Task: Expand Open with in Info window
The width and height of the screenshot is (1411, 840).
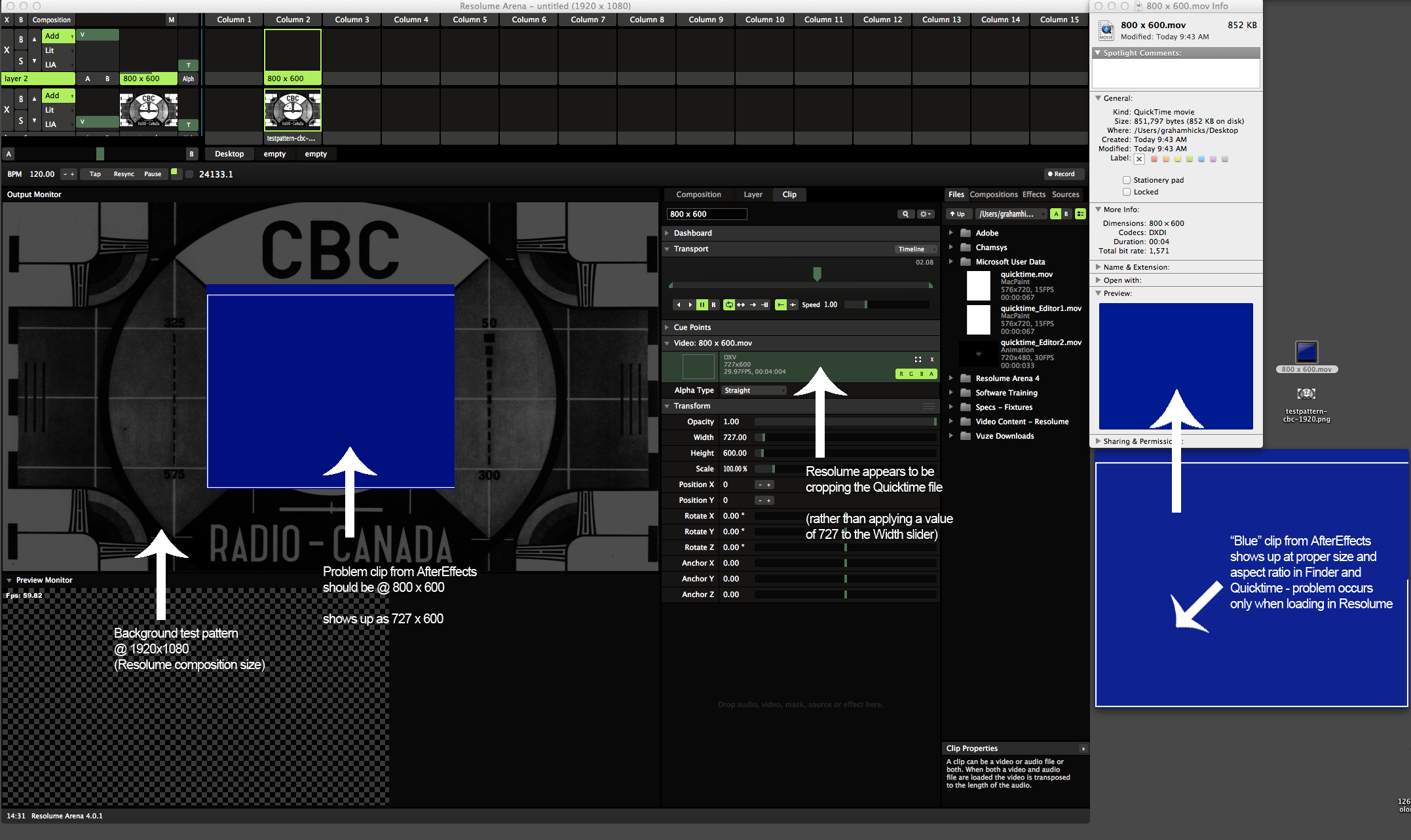Action: click(1099, 280)
